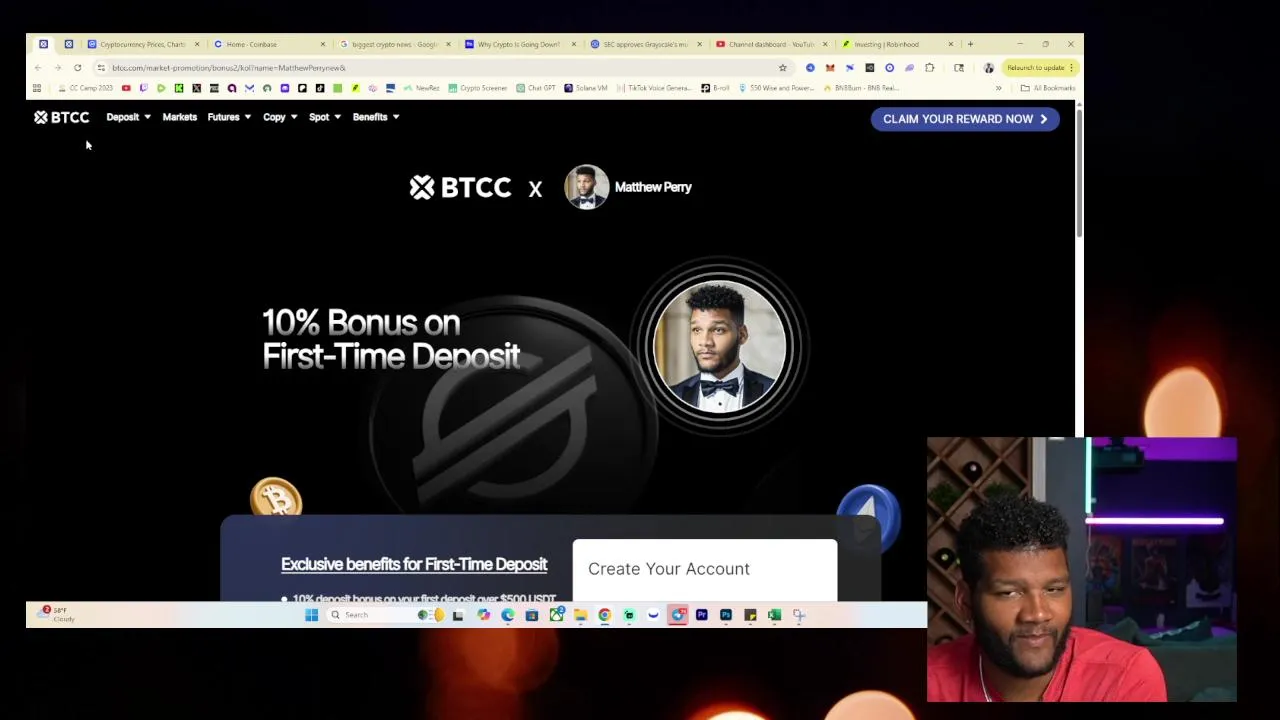Open the Deposit dropdown menu
Screen dimensions: 1280x720
pos(128,117)
